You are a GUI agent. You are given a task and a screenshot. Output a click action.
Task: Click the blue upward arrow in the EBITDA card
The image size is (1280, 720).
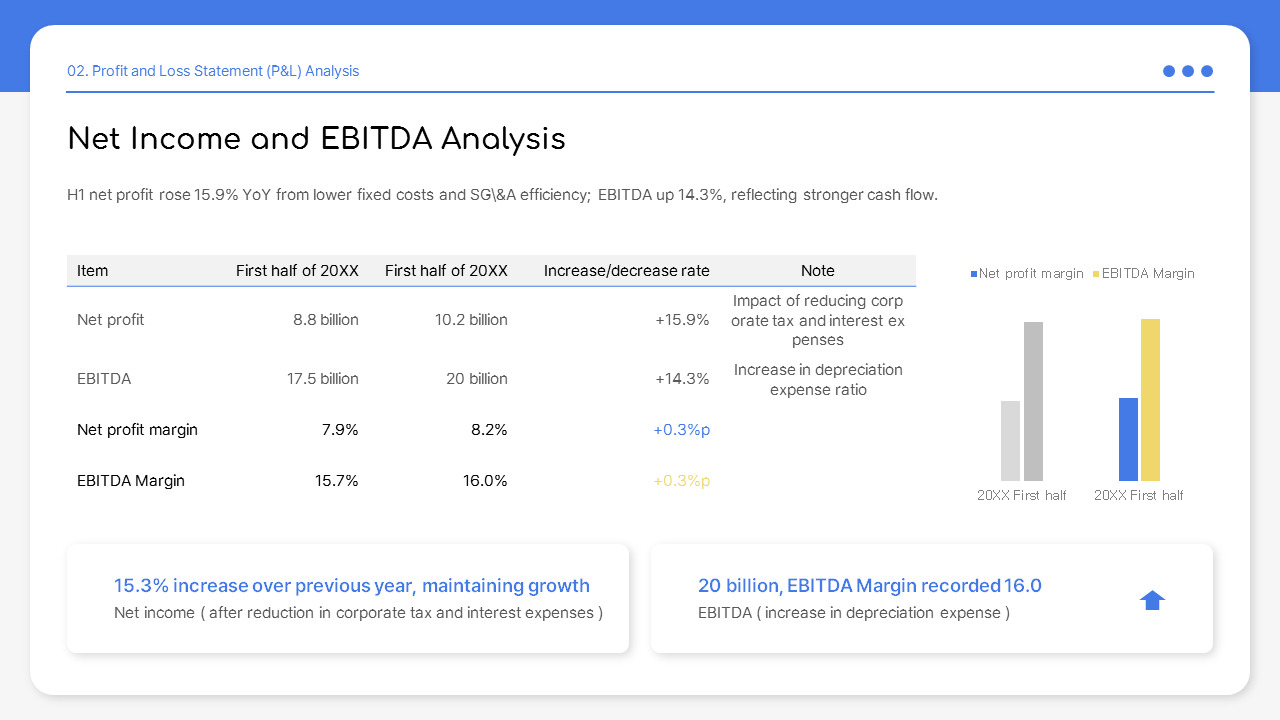click(x=1152, y=599)
